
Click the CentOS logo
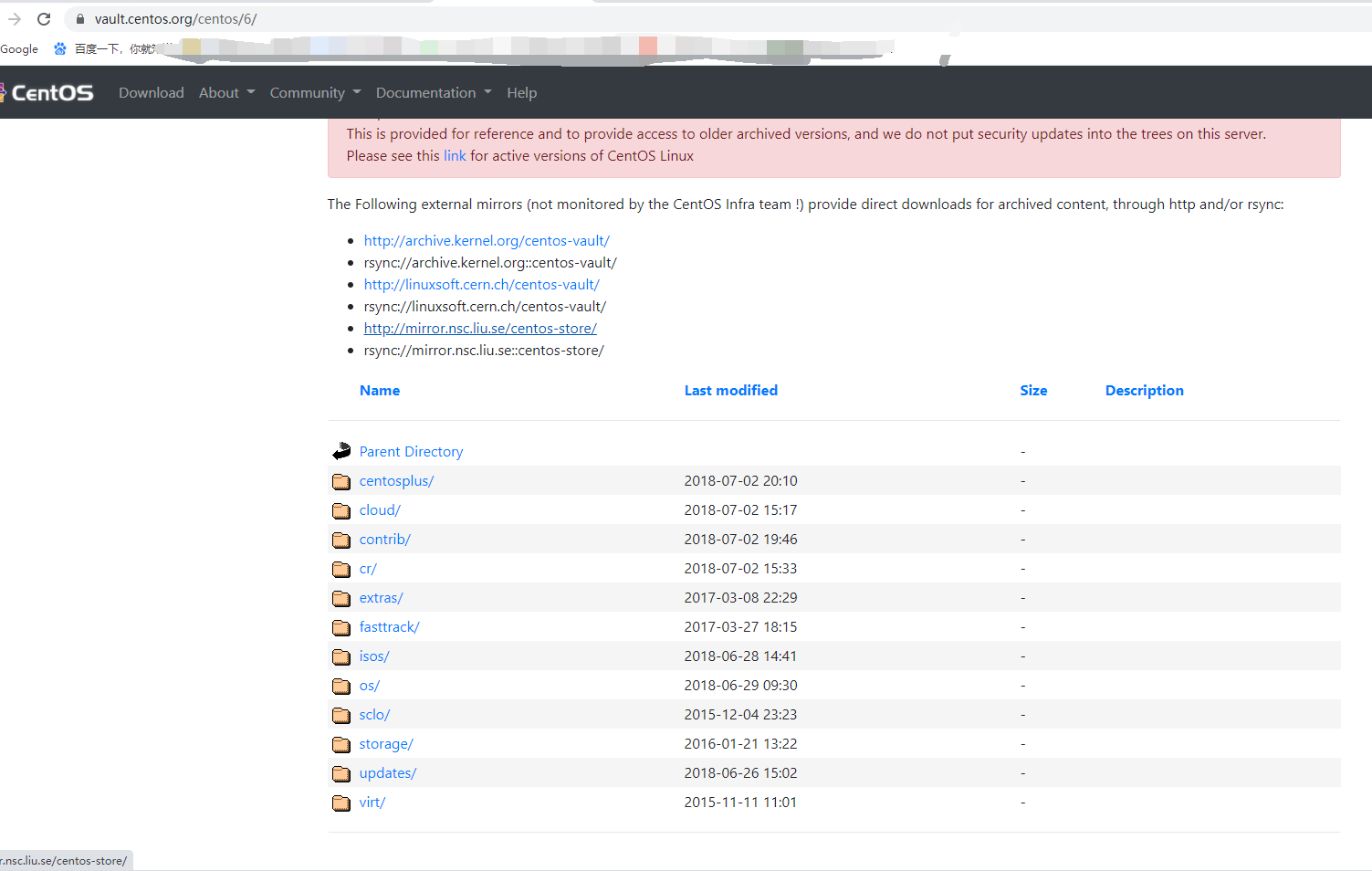click(x=47, y=92)
